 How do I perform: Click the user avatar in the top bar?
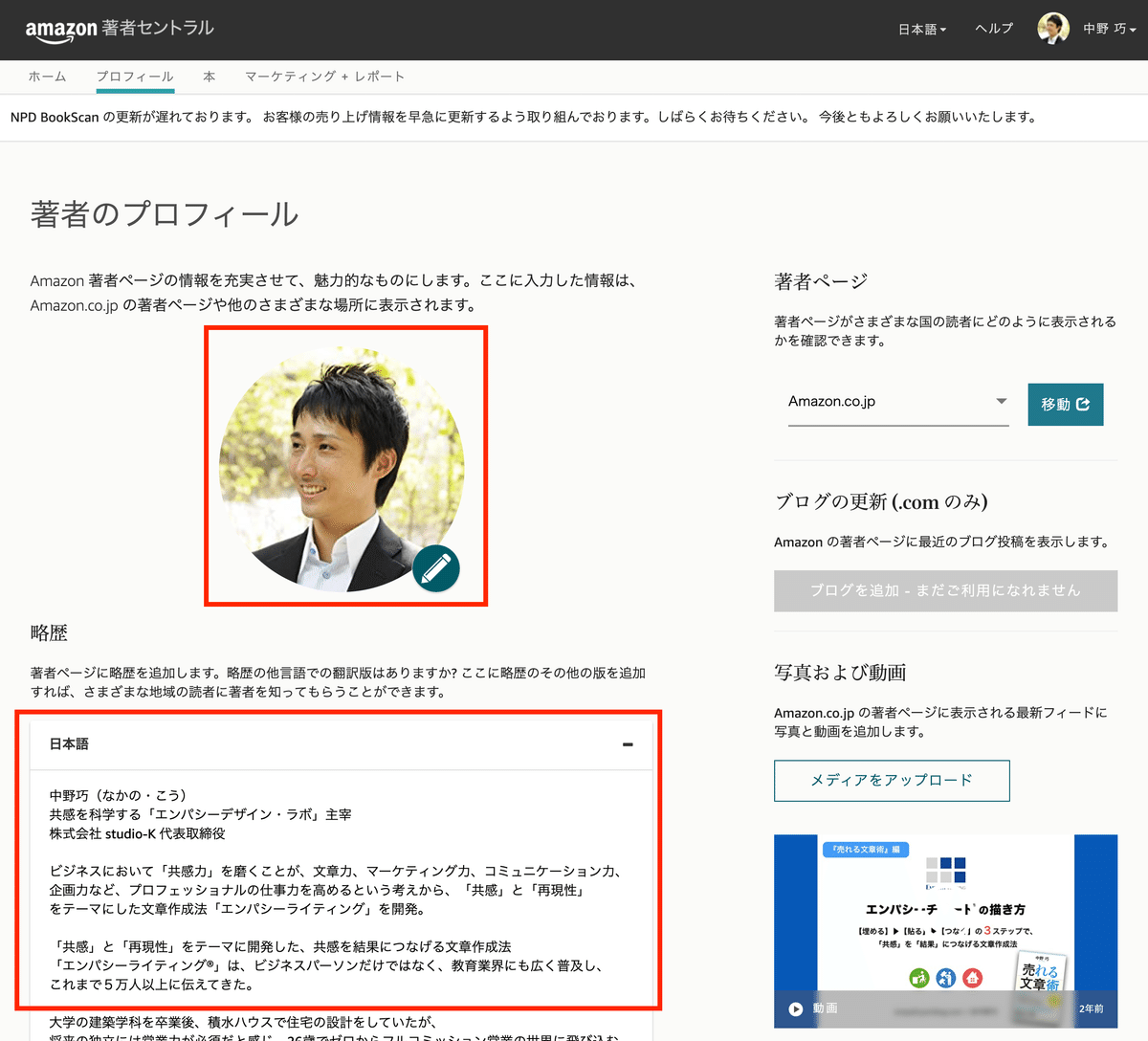tap(1053, 29)
